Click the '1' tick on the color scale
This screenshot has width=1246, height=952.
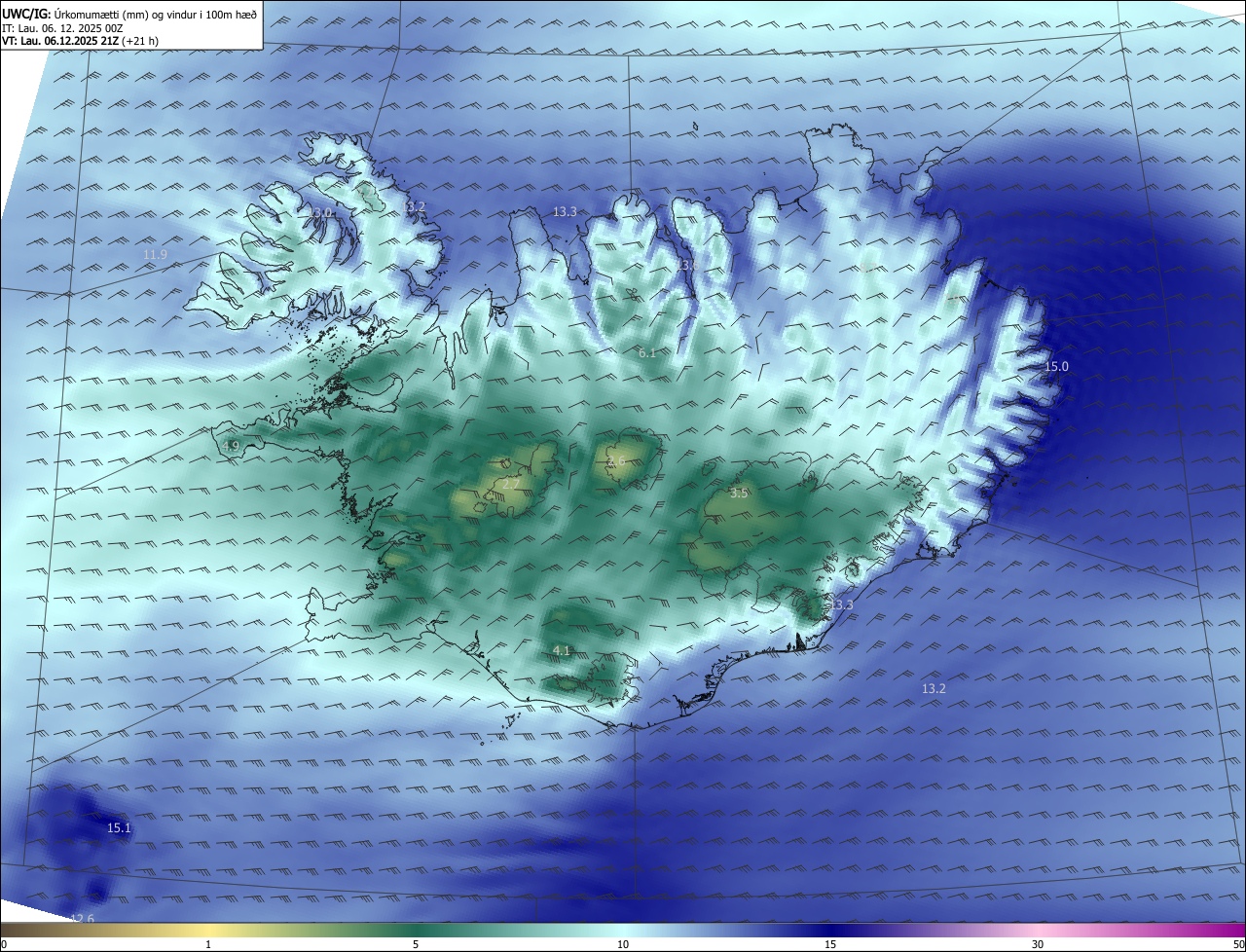[208, 944]
